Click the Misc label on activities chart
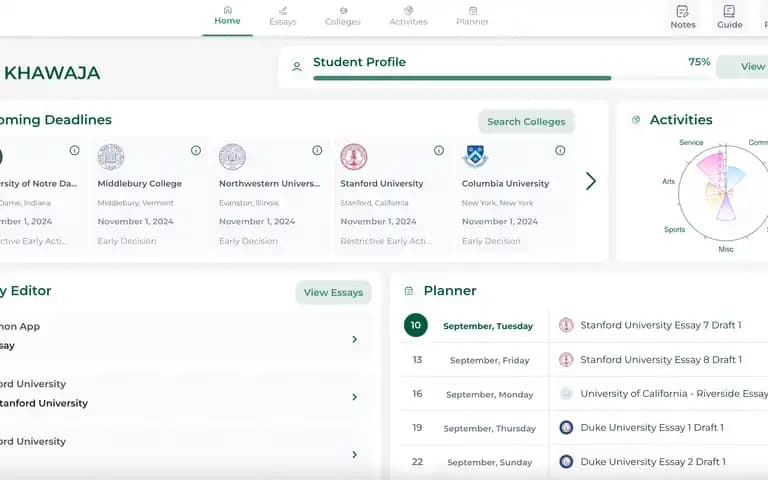This screenshot has width=768, height=480. coord(726,249)
